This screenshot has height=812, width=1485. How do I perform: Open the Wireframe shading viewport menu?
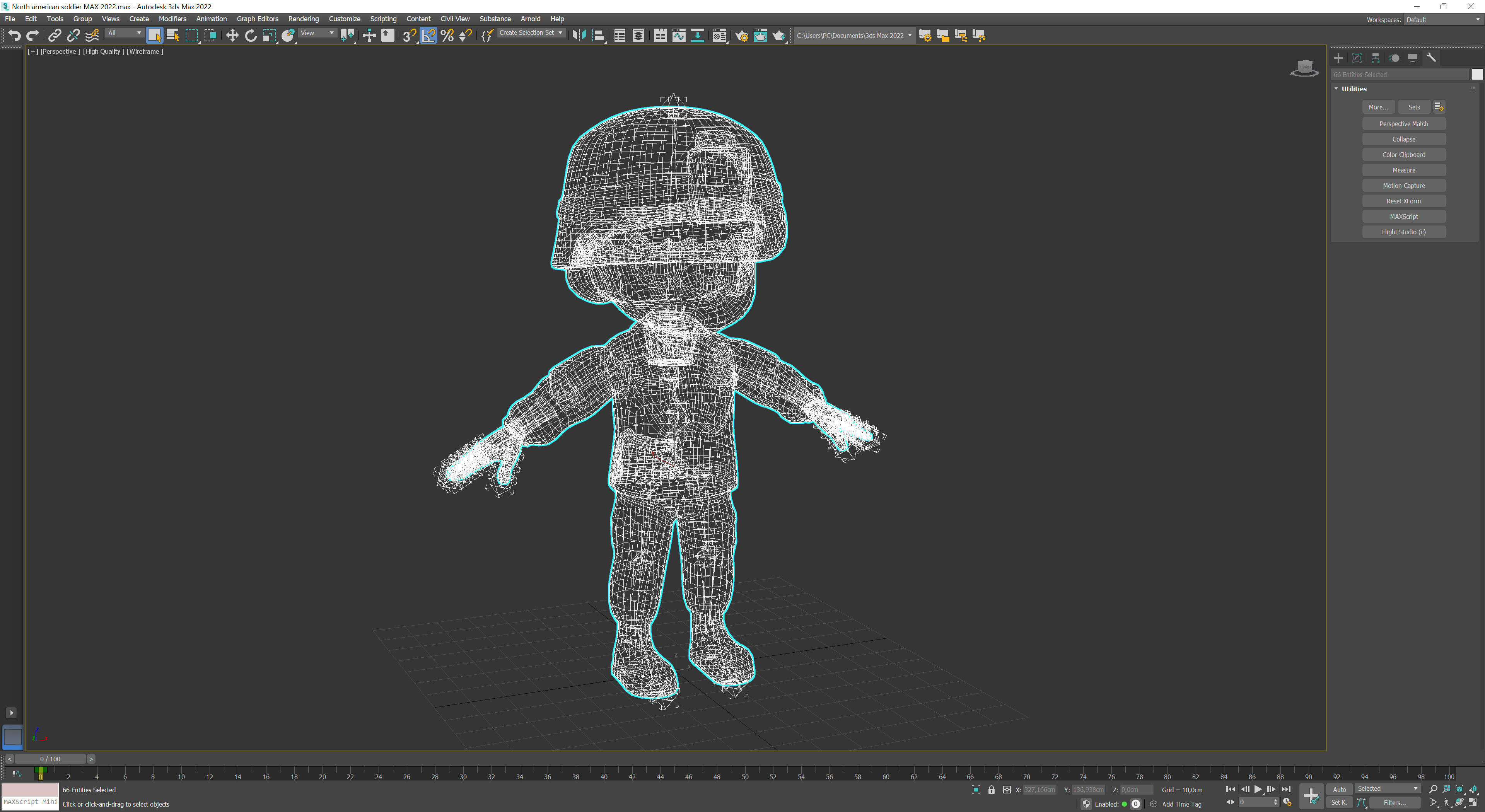pos(145,51)
